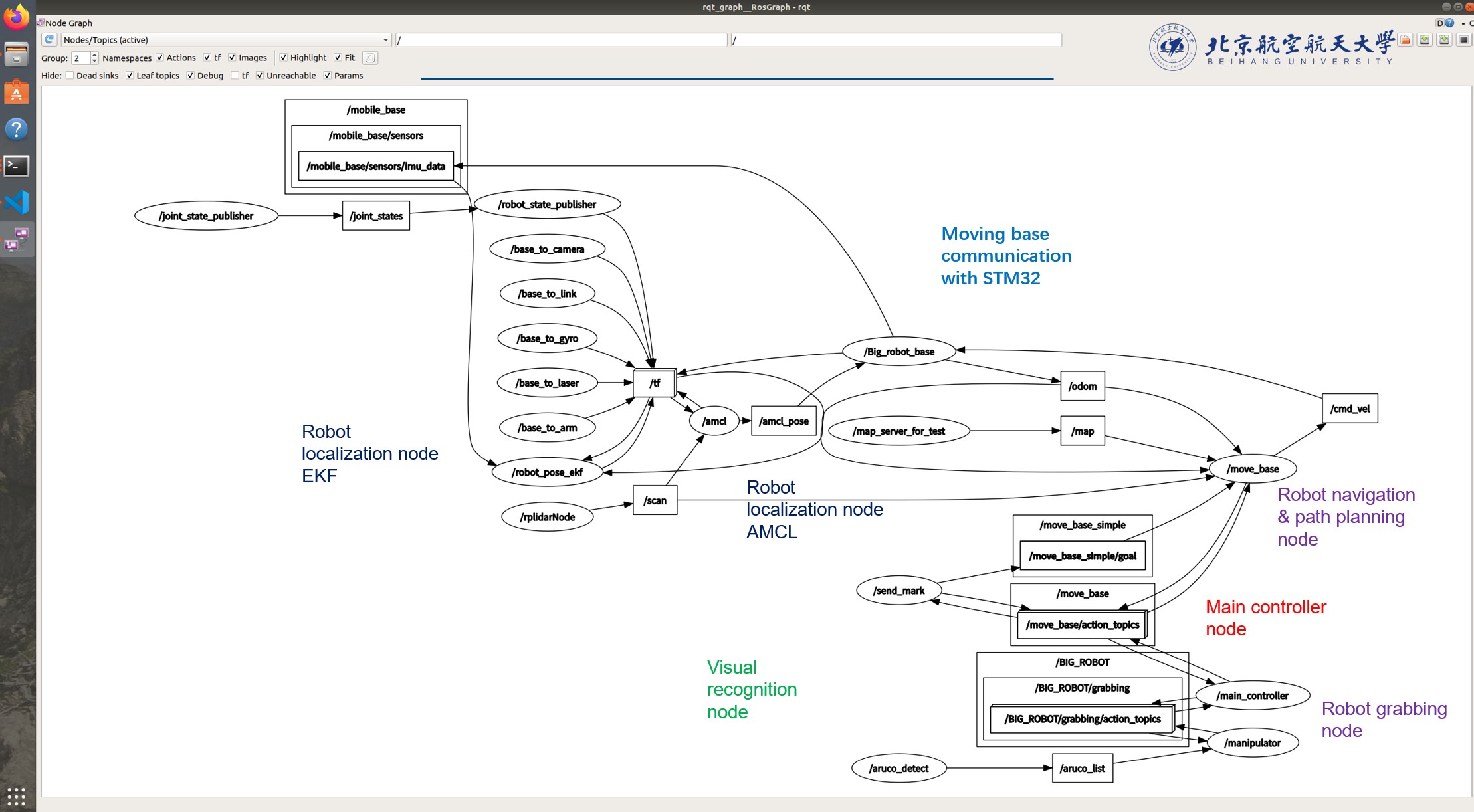Open Show Applications grid in dock

click(x=17, y=795)
